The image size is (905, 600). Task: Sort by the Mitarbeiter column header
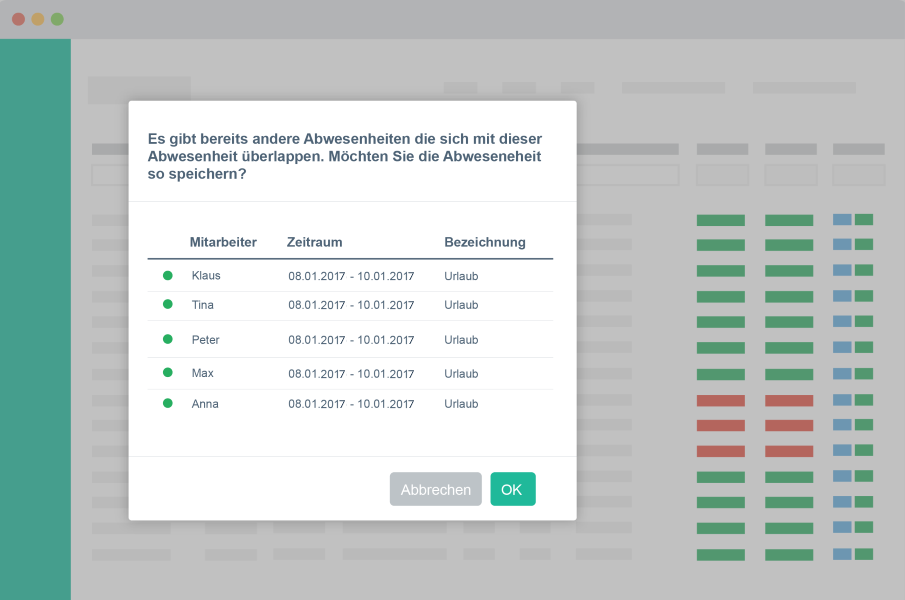[222, 242]
